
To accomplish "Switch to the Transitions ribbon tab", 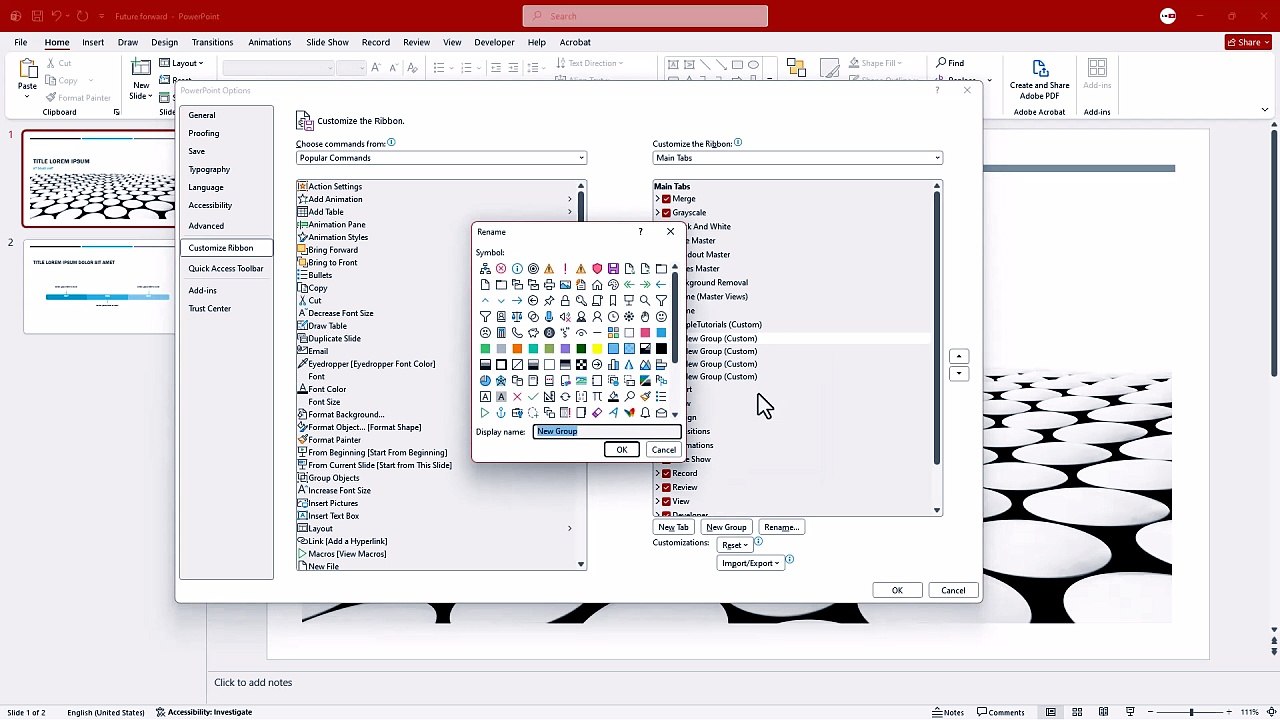I will point(212,42).
